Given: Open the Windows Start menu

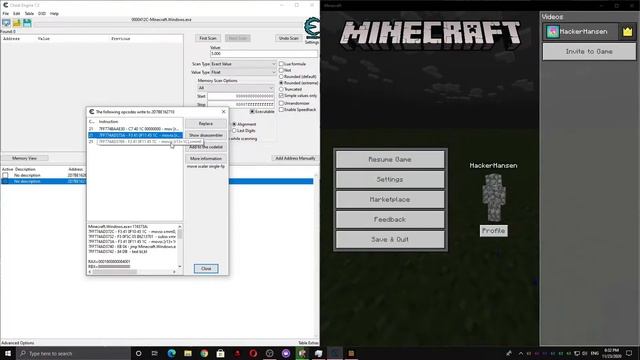Looking at the screenshot, I should pos(8,353).
